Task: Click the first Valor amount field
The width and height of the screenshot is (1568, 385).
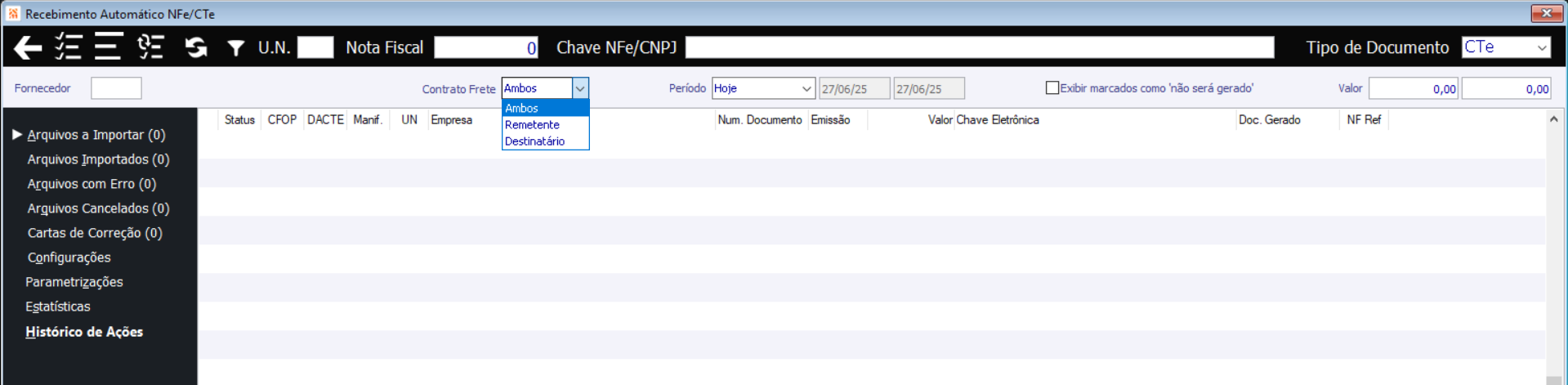Action: 1414,88
